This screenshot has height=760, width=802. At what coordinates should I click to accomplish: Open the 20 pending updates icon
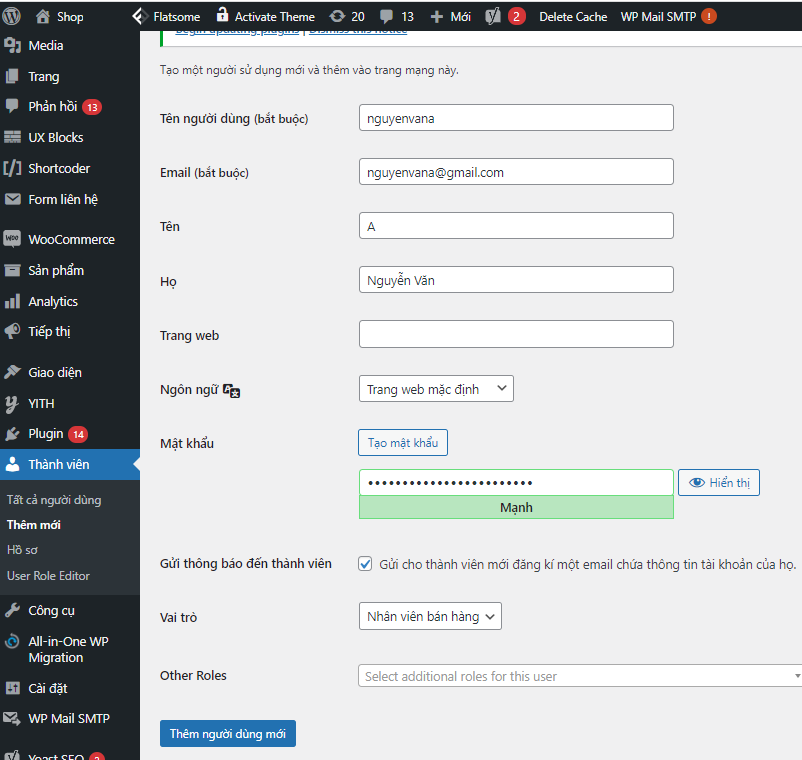(x=337, y=16)
